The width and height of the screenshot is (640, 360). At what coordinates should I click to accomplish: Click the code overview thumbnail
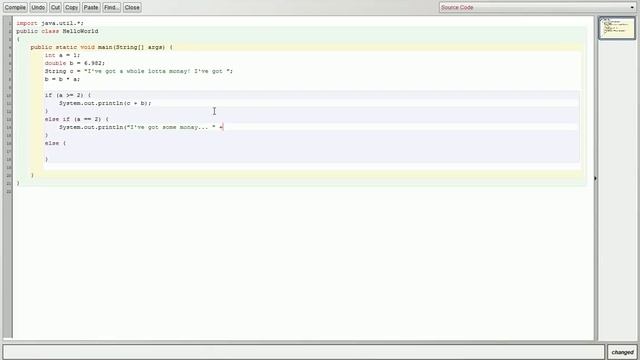[617, 28]
